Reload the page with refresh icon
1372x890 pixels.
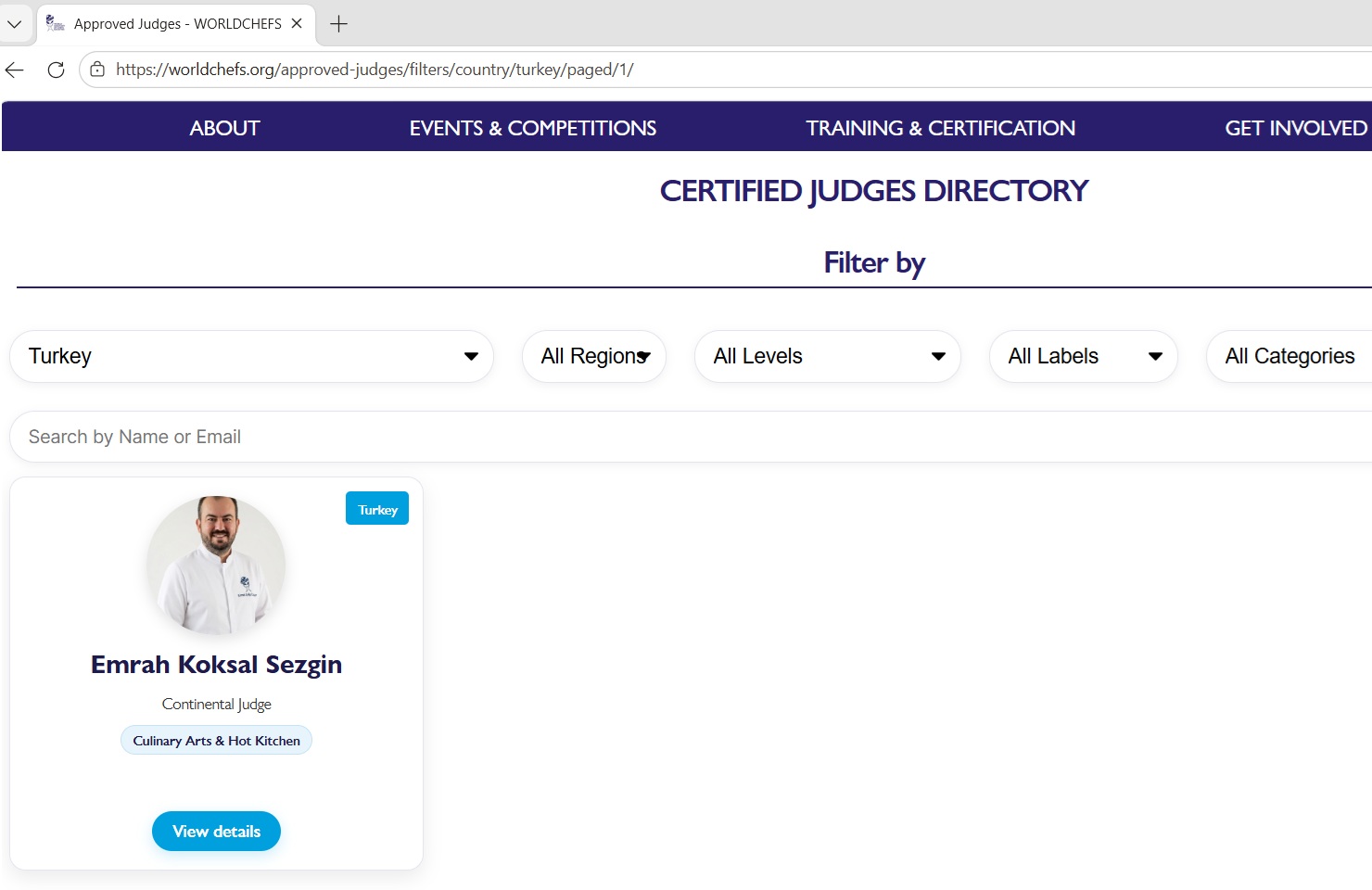[56, 70]
